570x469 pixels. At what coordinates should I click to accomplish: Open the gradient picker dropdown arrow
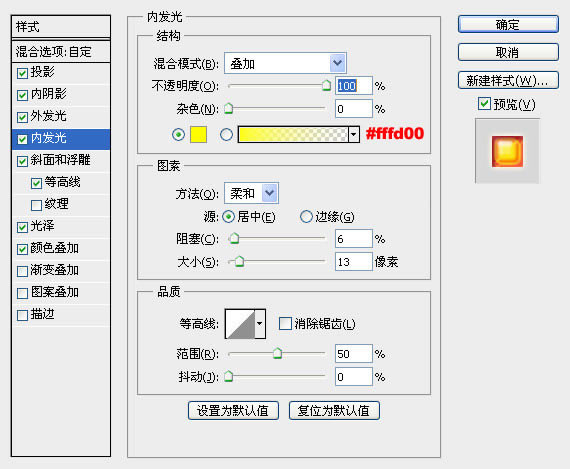pyautogui.click(x=354, y=135)
